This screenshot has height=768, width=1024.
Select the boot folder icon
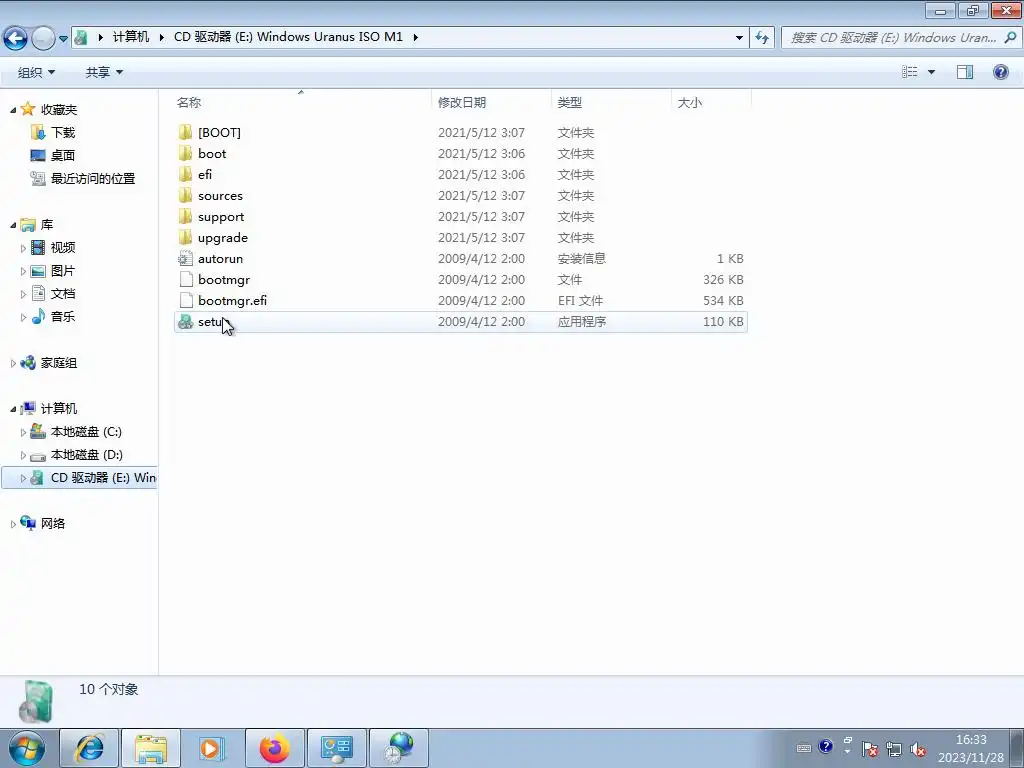click(185, 153)
